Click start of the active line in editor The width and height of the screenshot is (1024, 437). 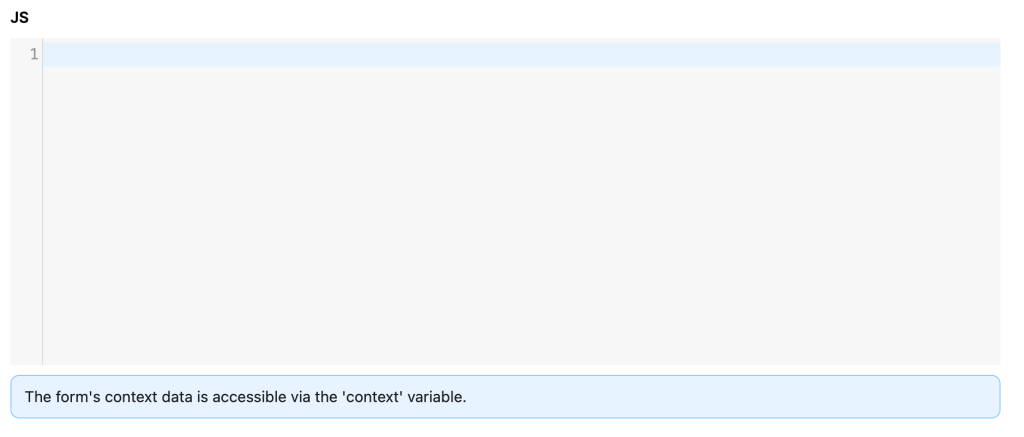[47, 54]
